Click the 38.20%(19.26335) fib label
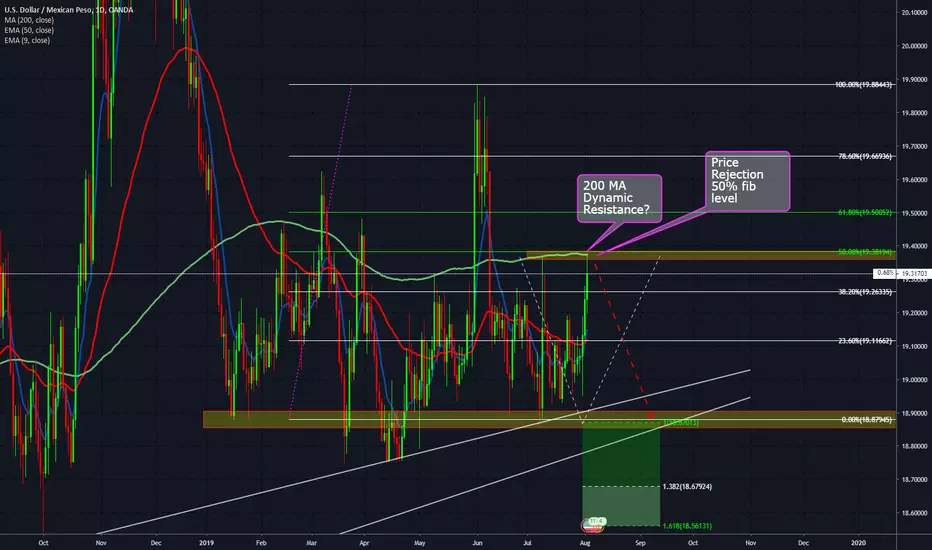Image resolution: width=932 pixels, height=550 pixels. pos(865,291)
